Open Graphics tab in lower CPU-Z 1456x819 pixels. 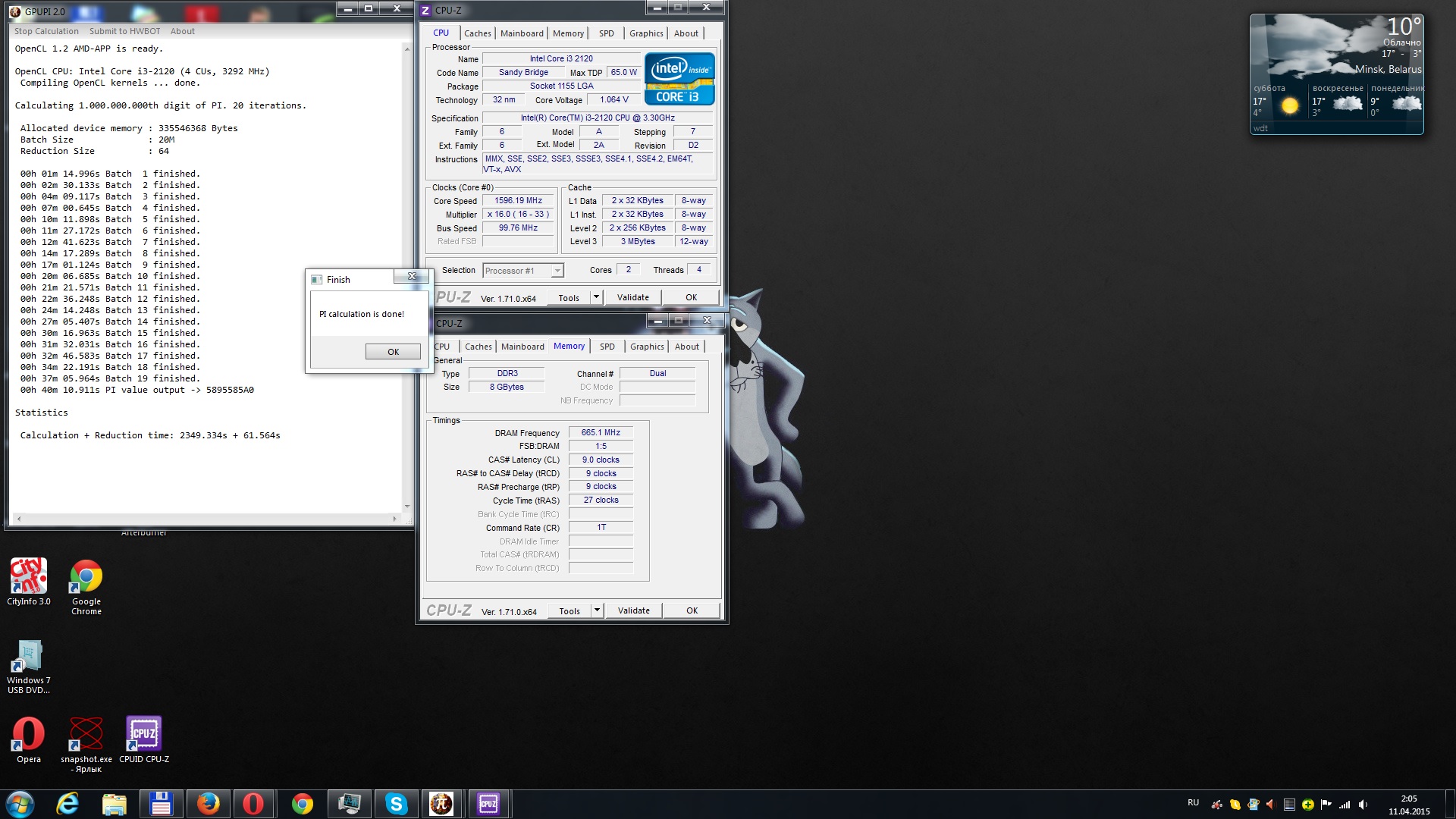[x=647, y=347]
